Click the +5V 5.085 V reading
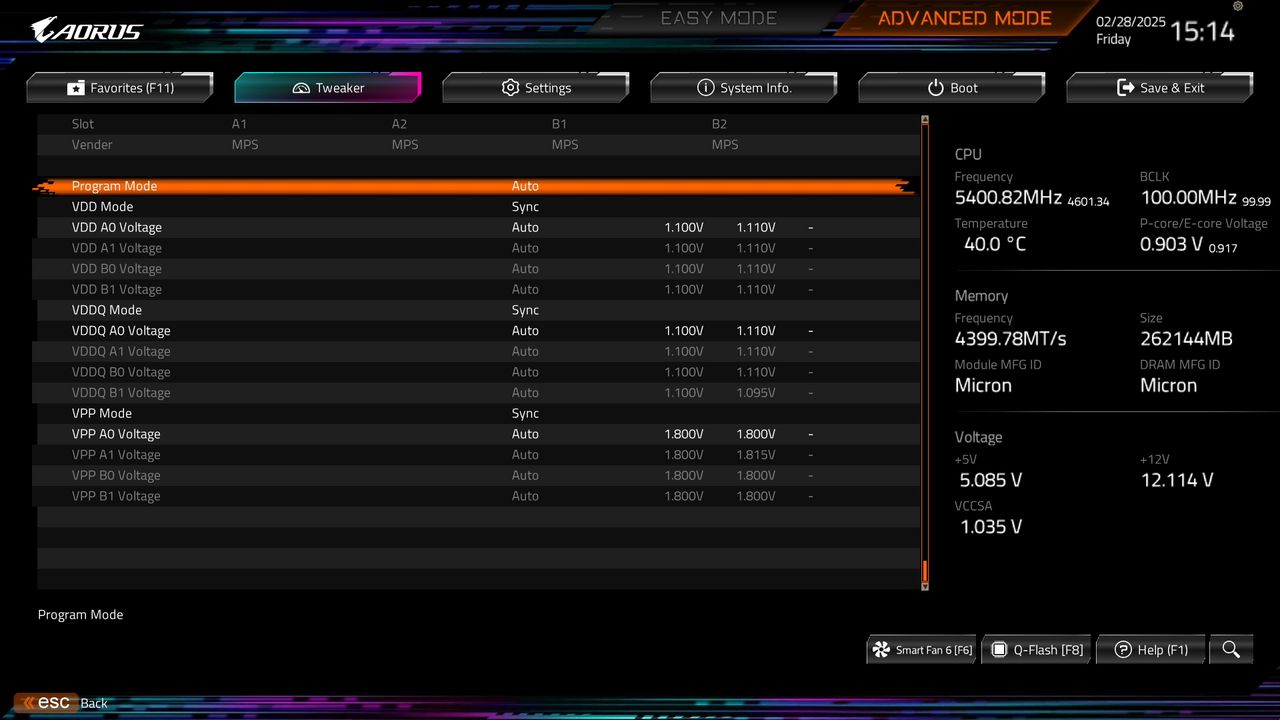The height and width of the screenshot is (720, 1280). pos(991,480)
